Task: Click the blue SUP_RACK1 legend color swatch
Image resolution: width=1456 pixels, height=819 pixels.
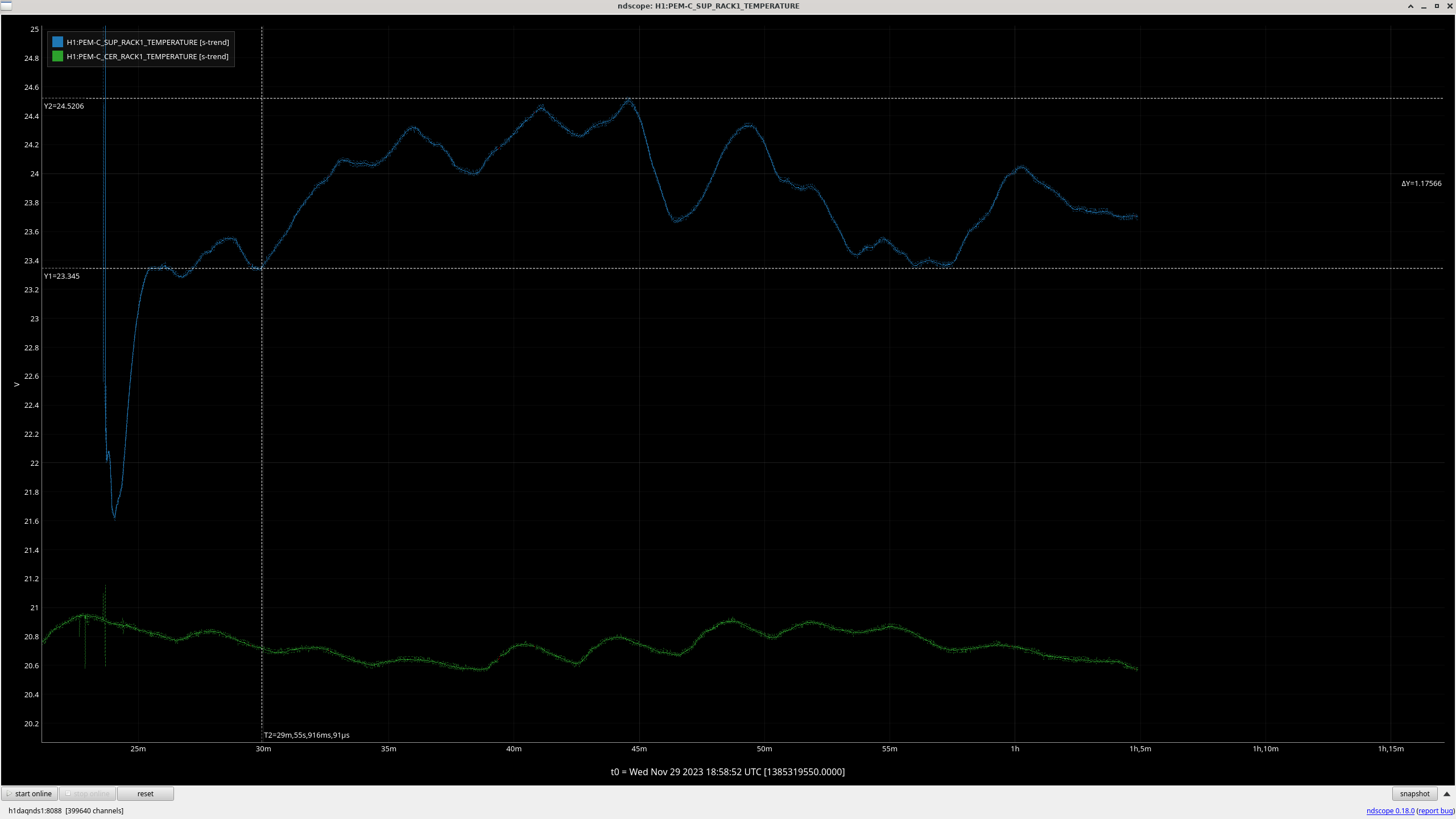Action: tap(57, 42)
